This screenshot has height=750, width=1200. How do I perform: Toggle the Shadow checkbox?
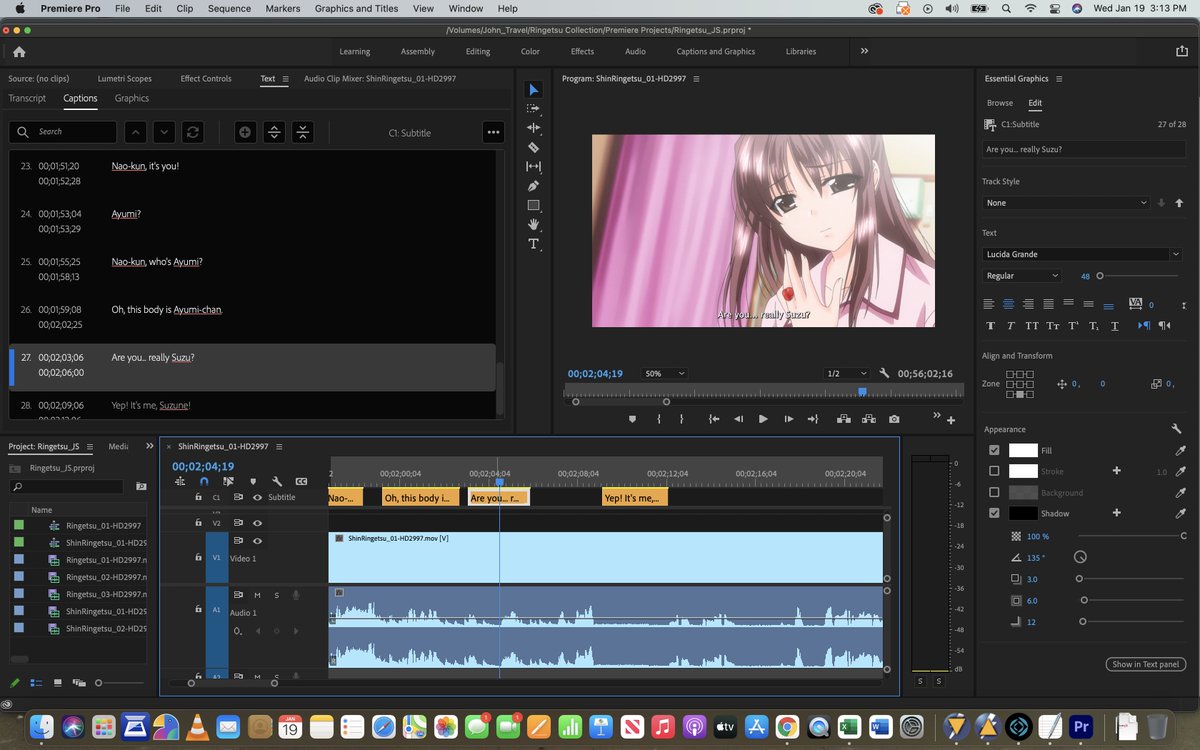(x=994, y=513)
